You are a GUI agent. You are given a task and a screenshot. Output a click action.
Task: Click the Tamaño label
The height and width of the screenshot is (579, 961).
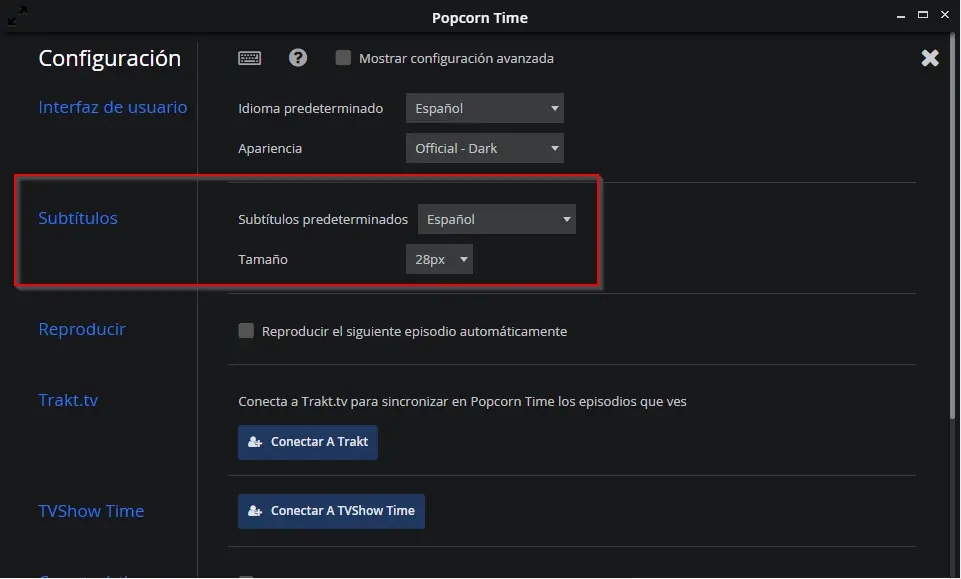[263, 259]
